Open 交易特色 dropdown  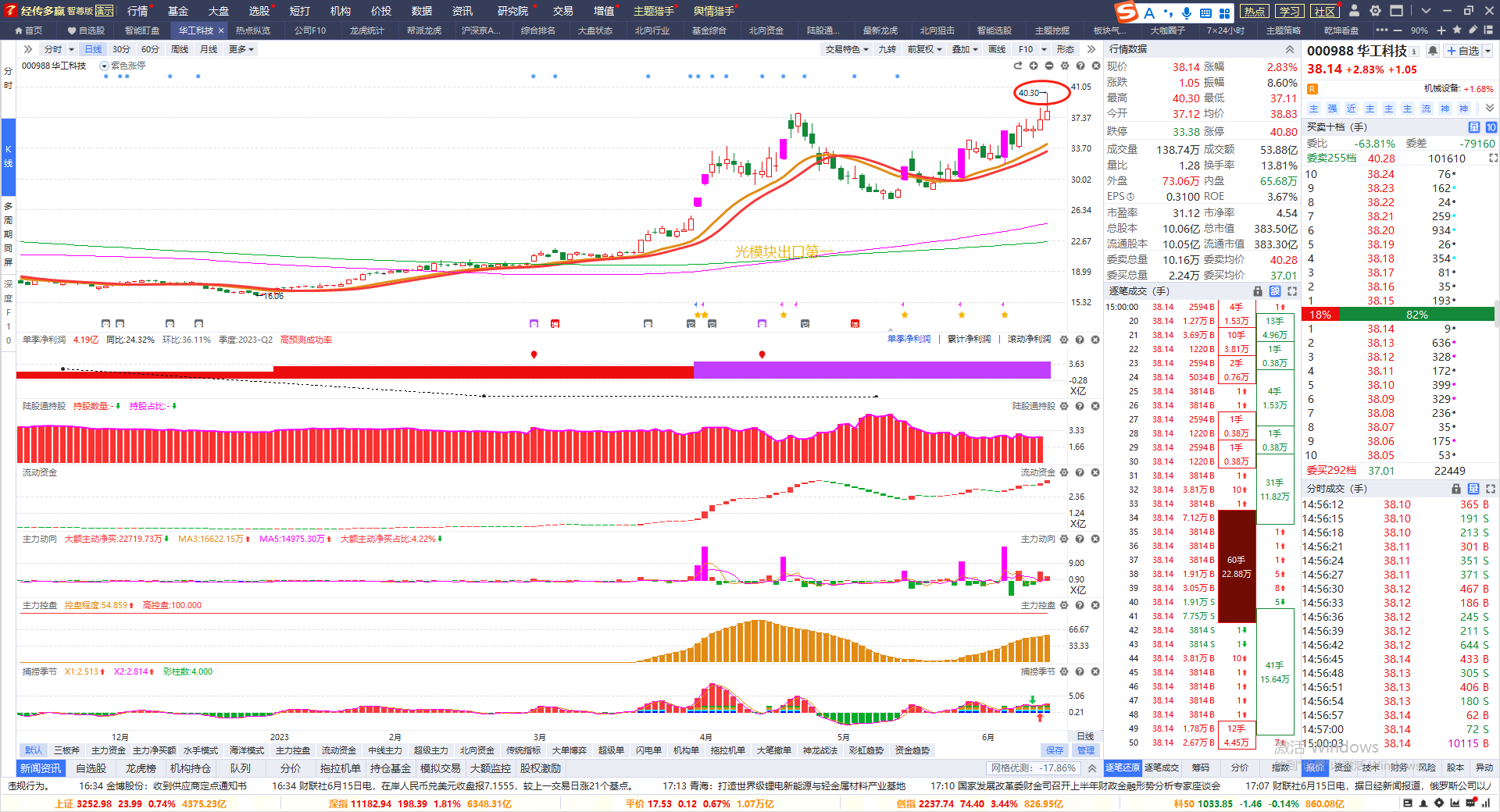click(x=847, y=49)
